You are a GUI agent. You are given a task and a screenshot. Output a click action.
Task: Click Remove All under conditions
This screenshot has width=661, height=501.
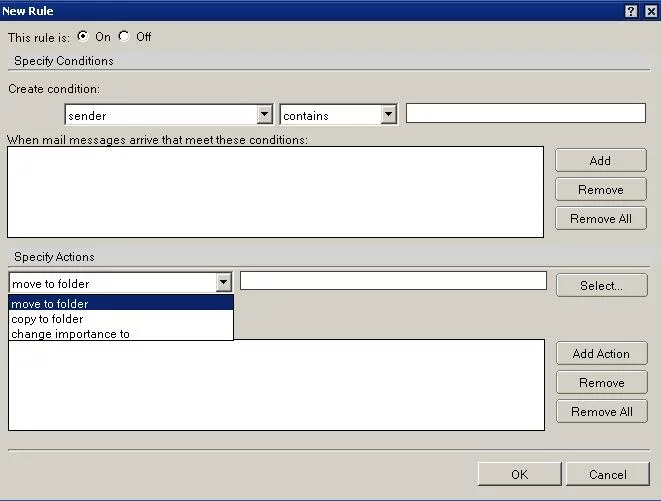601,219
